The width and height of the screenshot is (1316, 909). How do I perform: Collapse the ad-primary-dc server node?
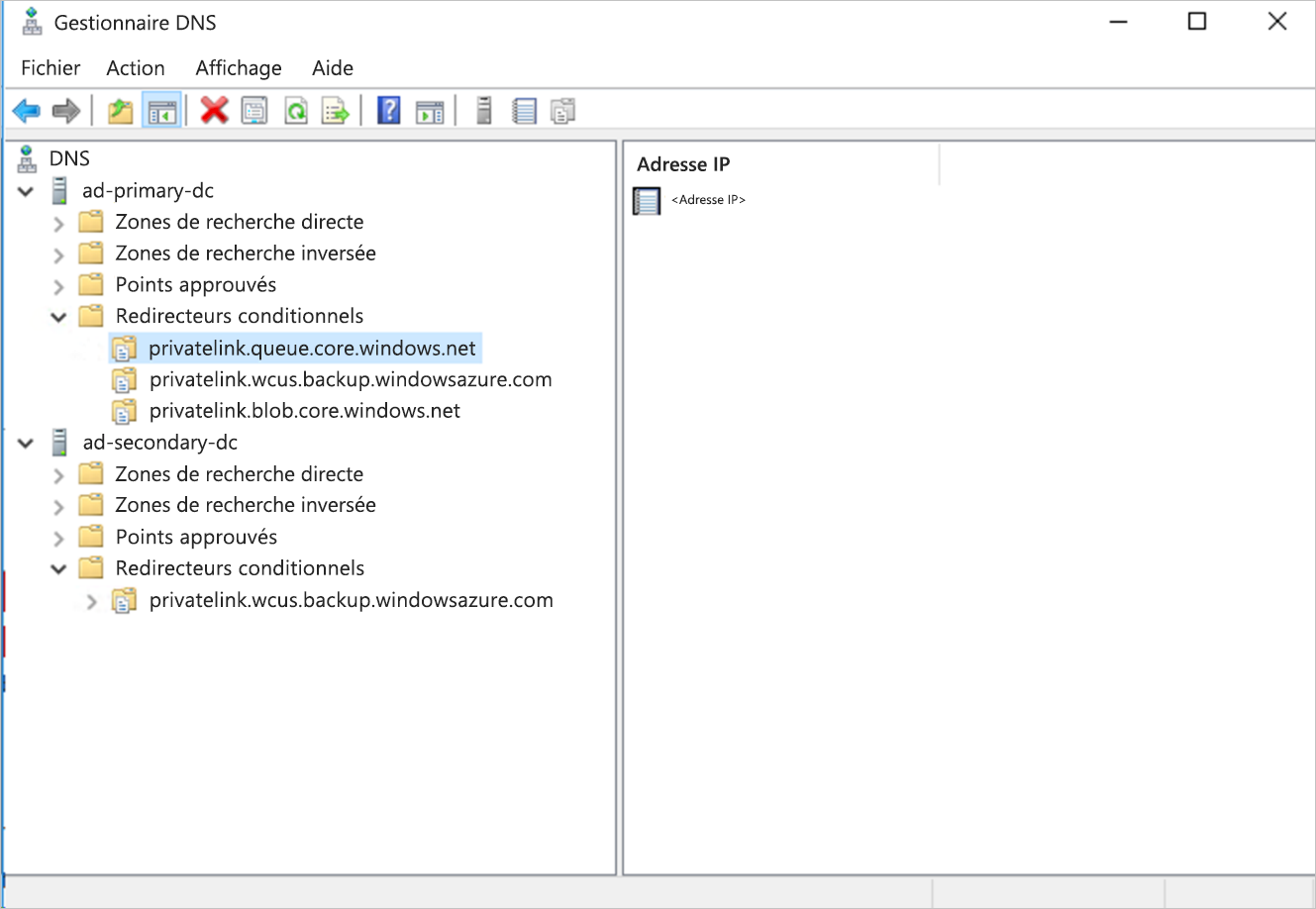coord(25,191)
